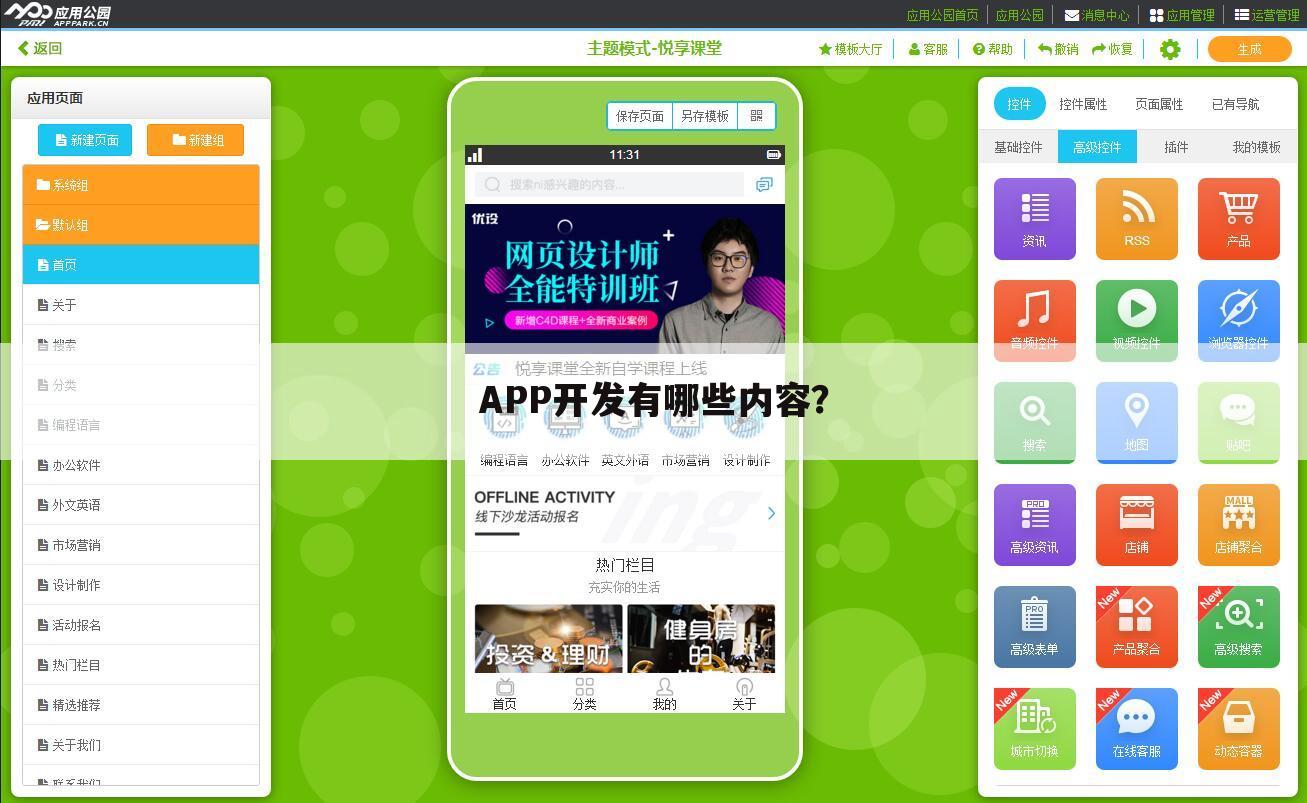Add the 在线客服 online support widget
Viewport: 1307px width, 803px height.
coord(1137,729)
